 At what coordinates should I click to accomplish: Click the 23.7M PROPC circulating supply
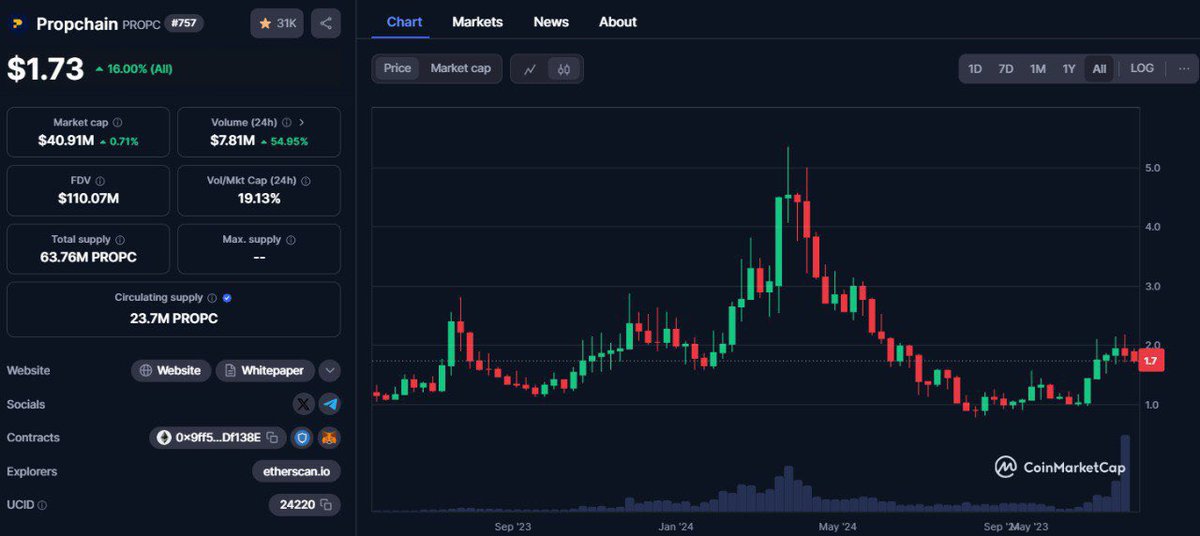[174, 319]
